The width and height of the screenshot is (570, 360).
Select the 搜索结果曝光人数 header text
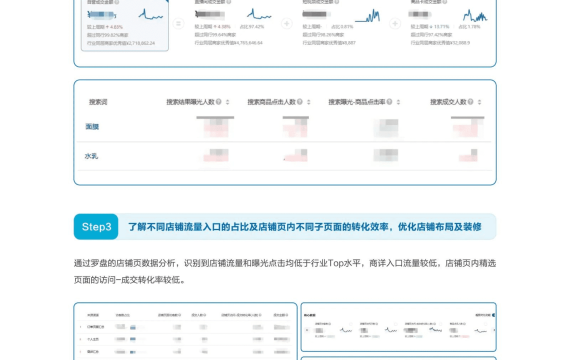190,102
